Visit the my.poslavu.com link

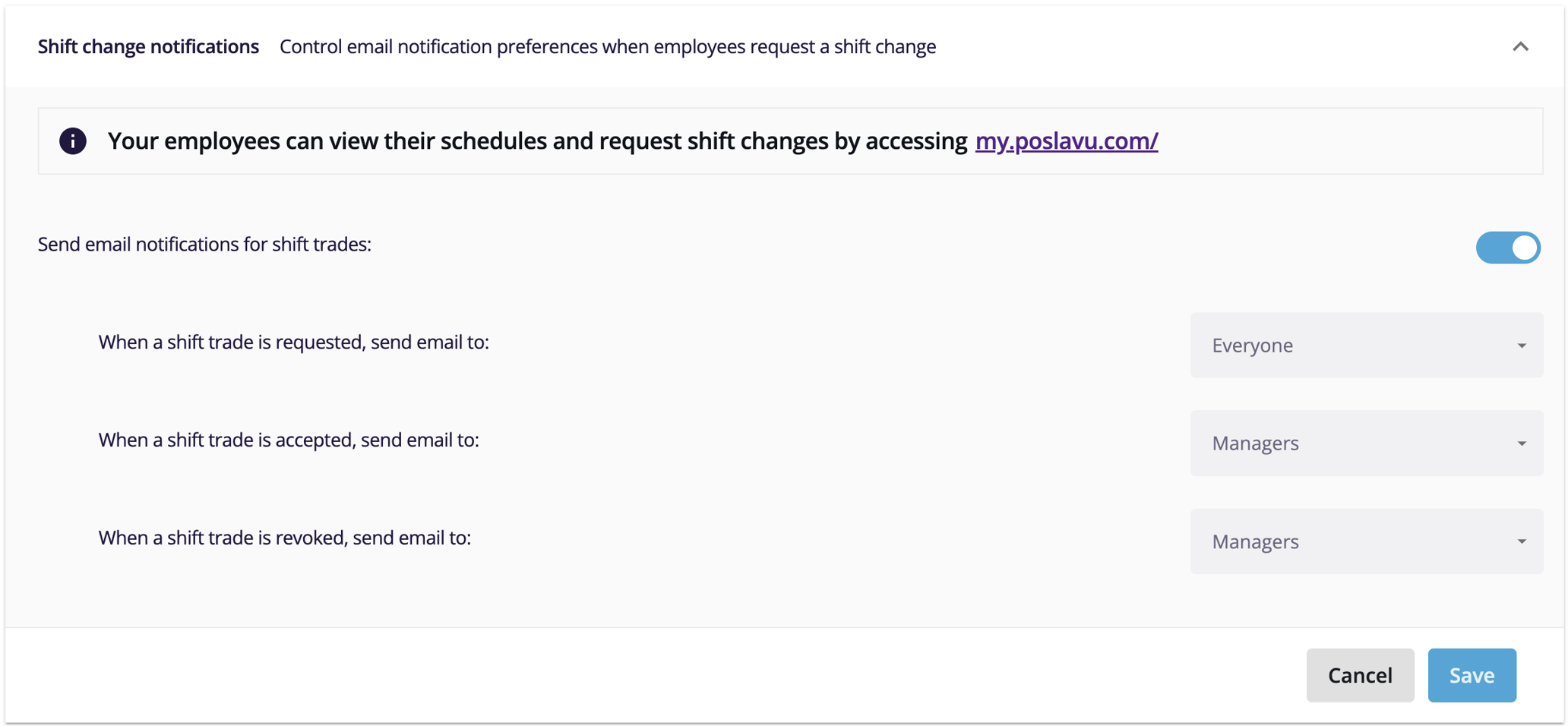point(1067,140)
